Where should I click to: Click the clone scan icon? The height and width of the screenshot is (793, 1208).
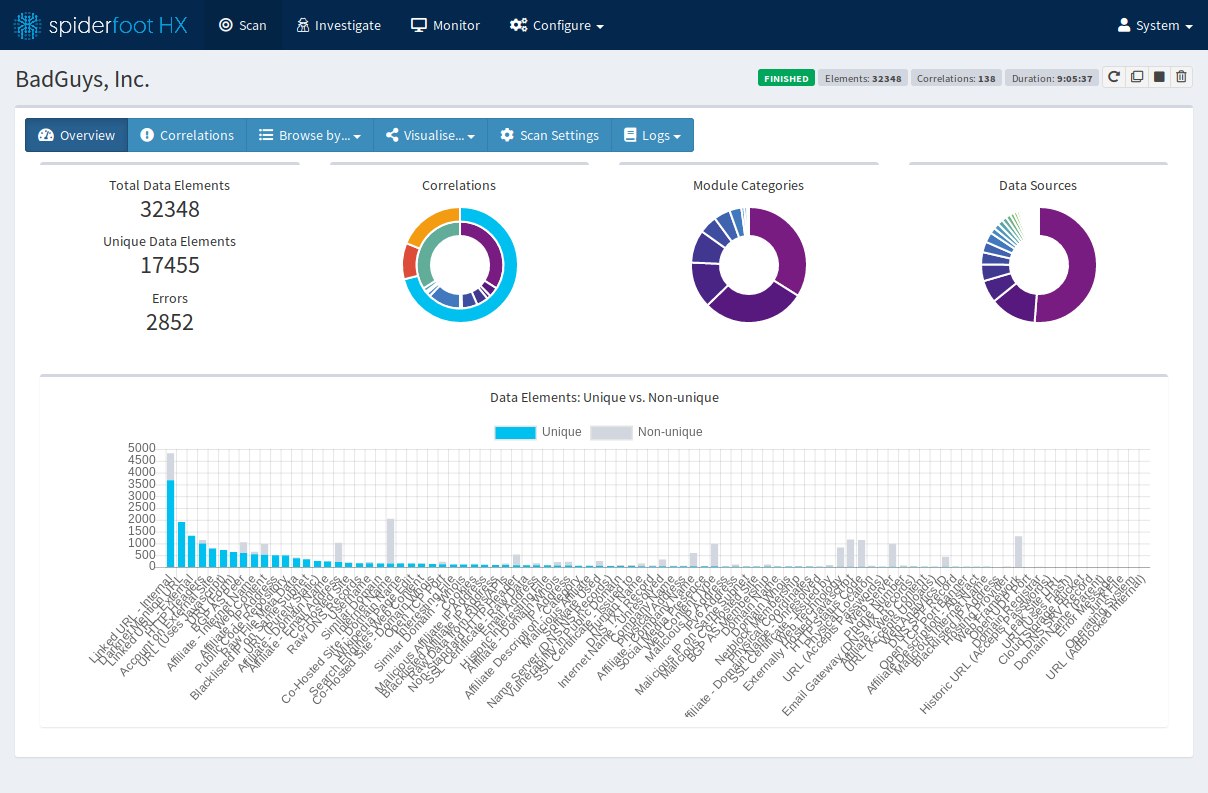1136,77
